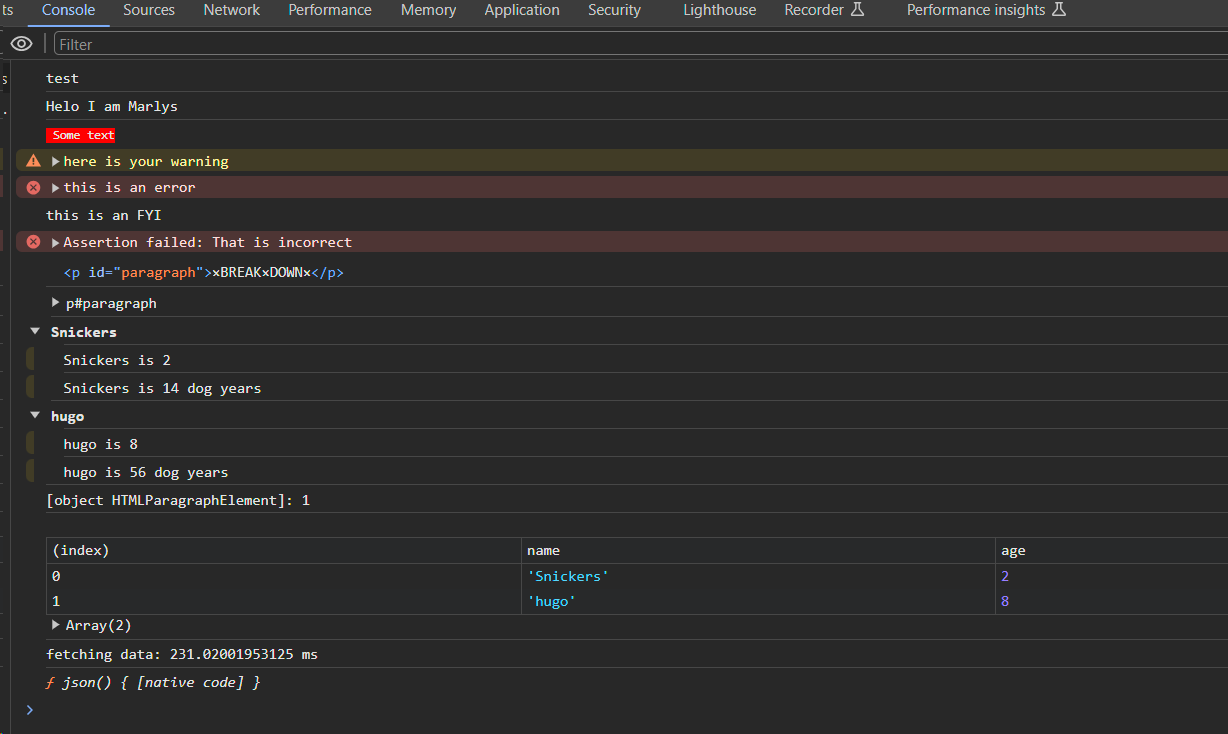The height and width of the screenshot is (734, 1228).
Task: Switch to the Lighthouse tab
Action: tap(720, 10)
